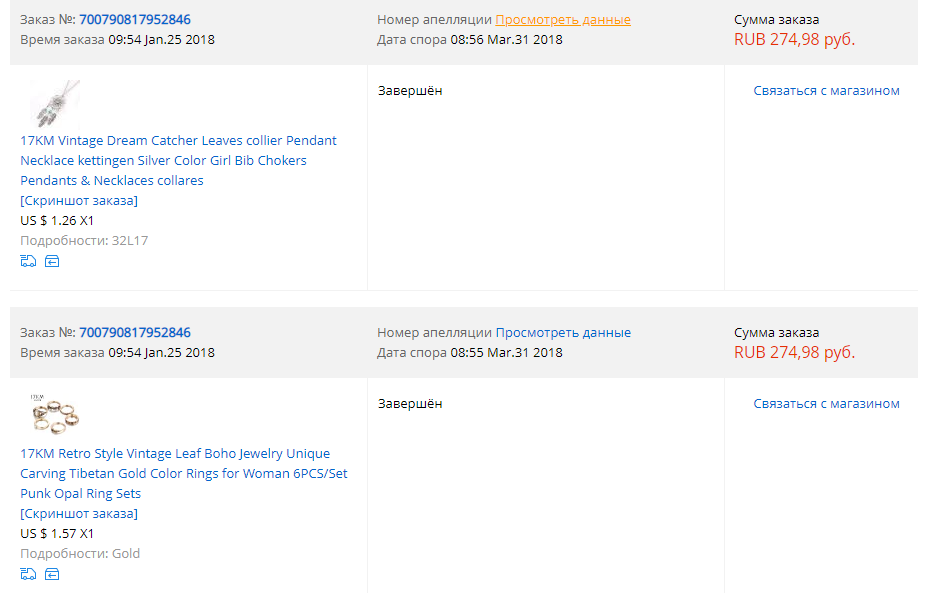Click the delivery truck icon under necklace order

point(27,261)
